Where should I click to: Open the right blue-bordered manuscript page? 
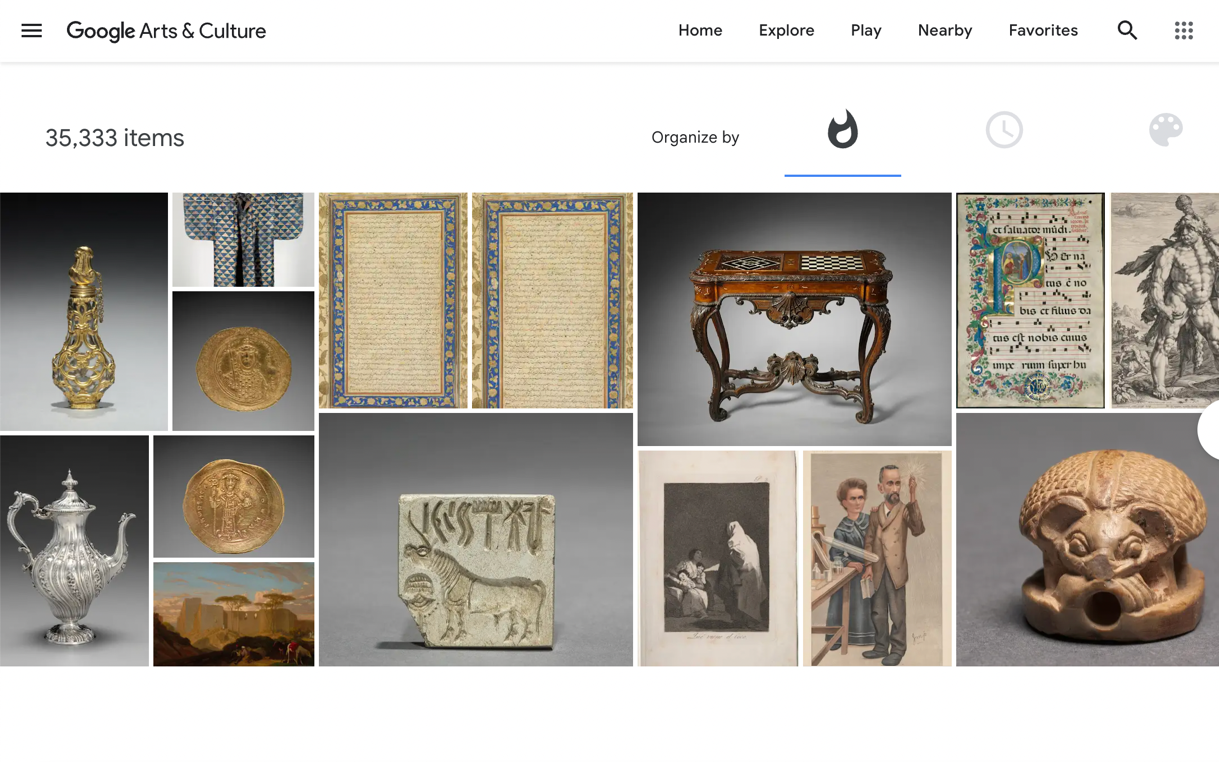[x=552, y=301]
